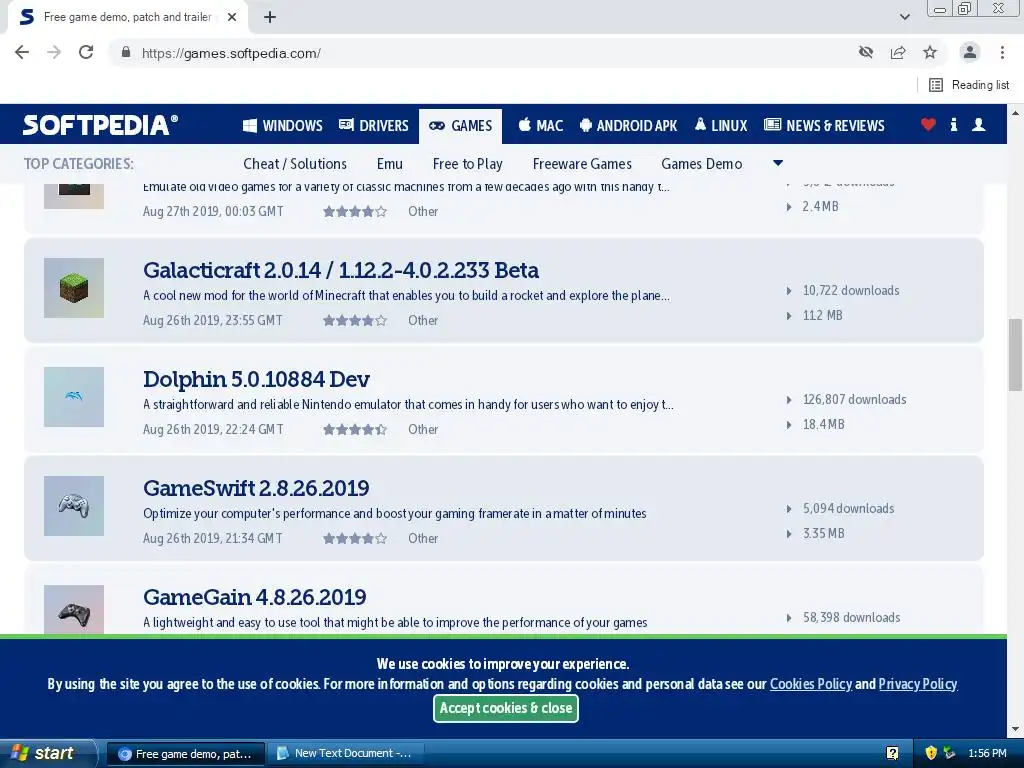Open Cheat / Solutions category
The height and width of the screenshot is (768, 1024).
pos(295,164)
